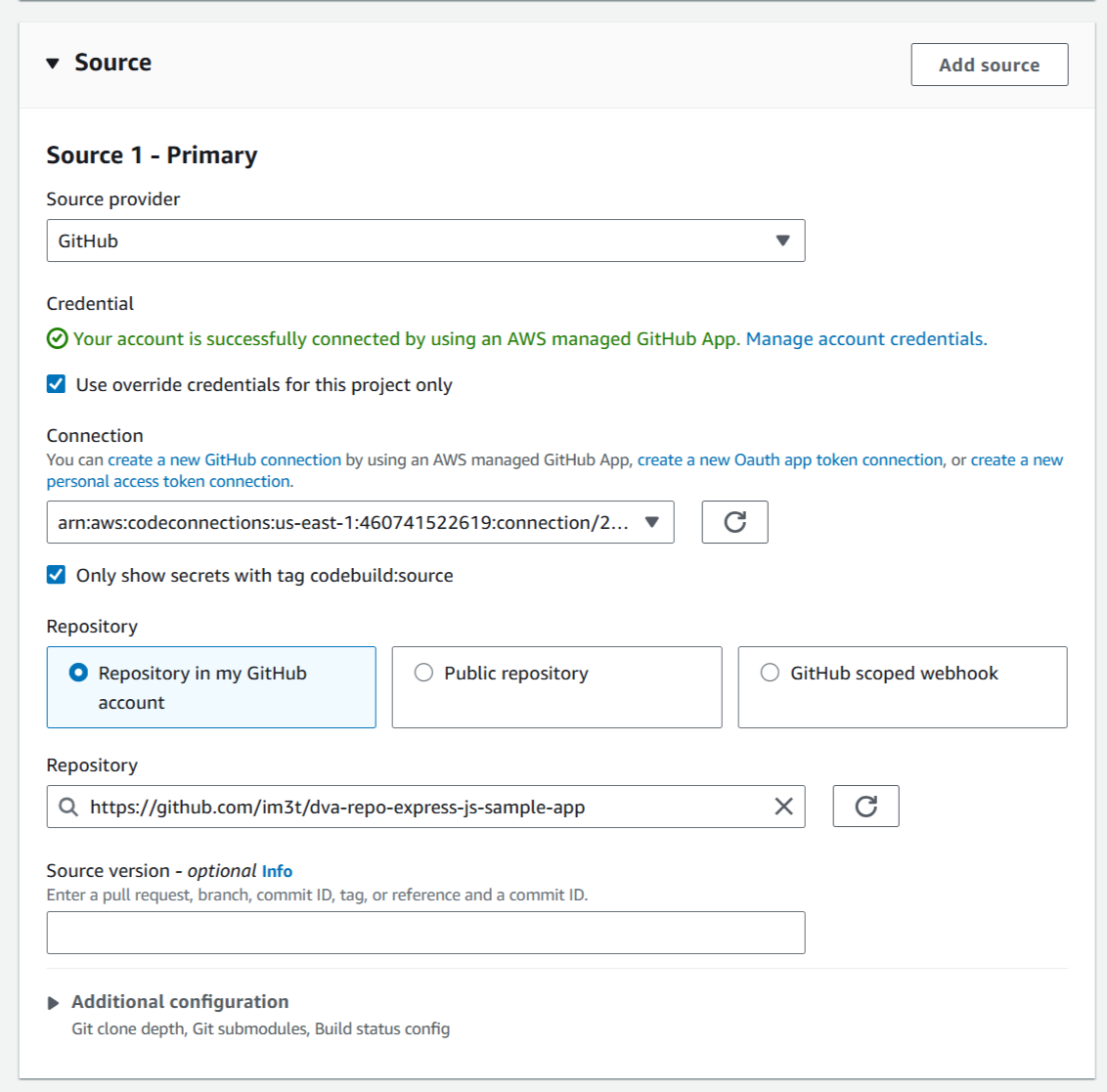This screenshot has height=1092, width=1107.
Task: Click create a new Oauth app token link
Action: tap(789, 459)
